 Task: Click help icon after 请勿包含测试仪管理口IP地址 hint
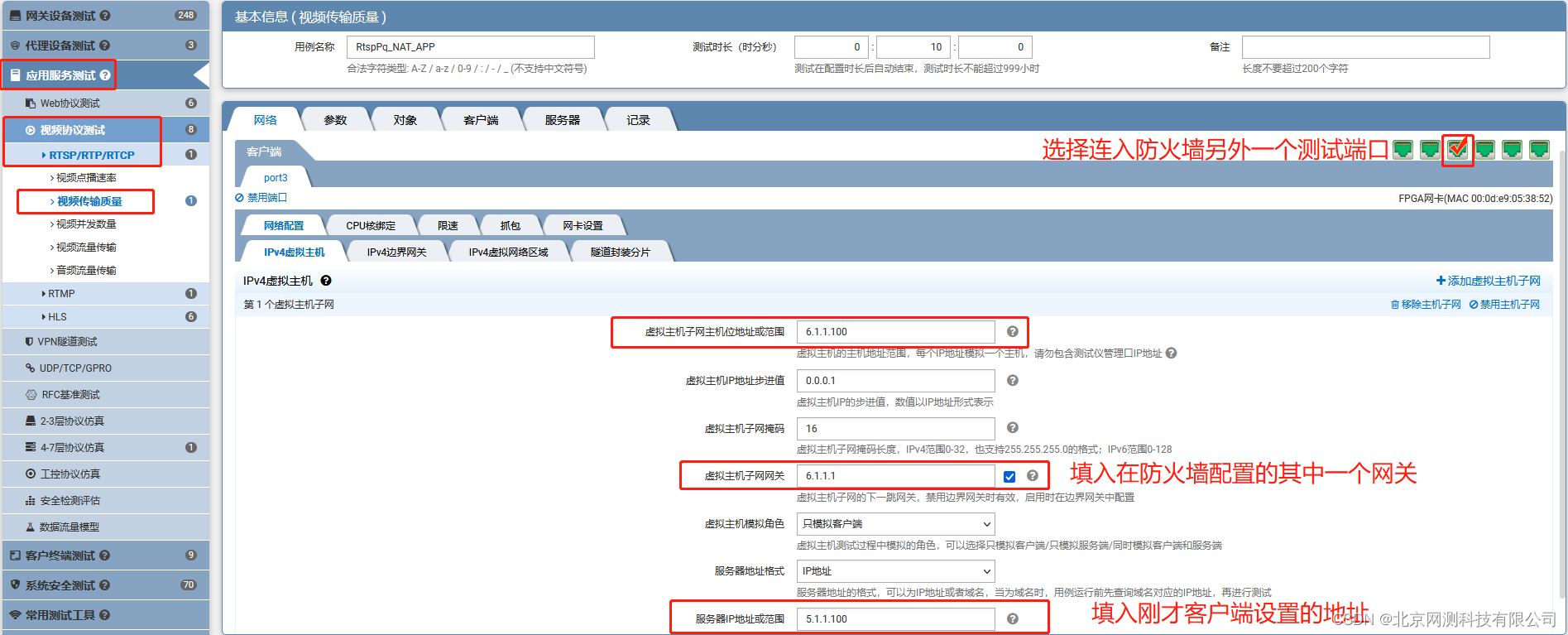(x=1171, y=354)
